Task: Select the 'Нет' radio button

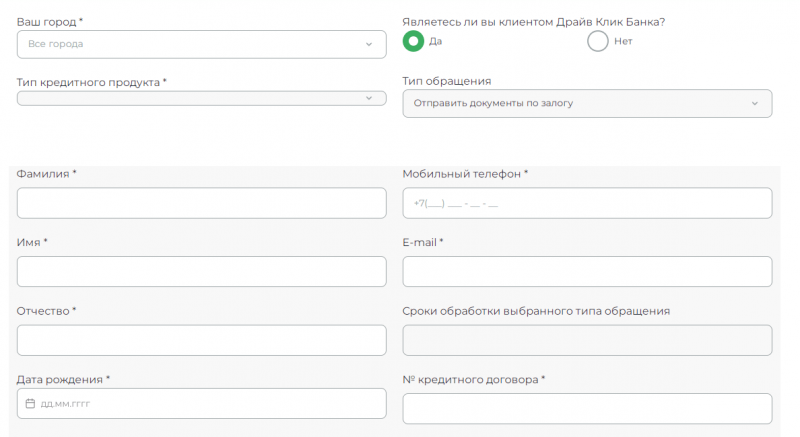Action: tap(597, 41)
